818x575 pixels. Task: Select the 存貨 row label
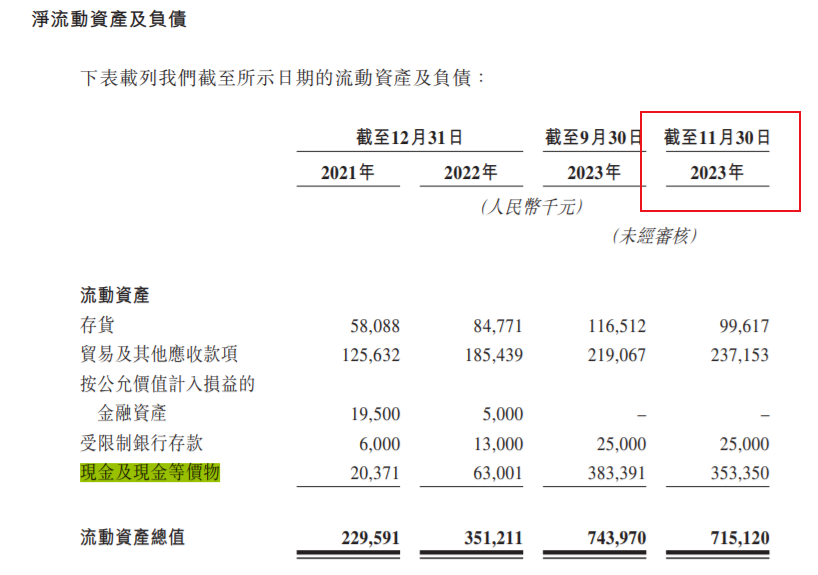pos(97,326)
